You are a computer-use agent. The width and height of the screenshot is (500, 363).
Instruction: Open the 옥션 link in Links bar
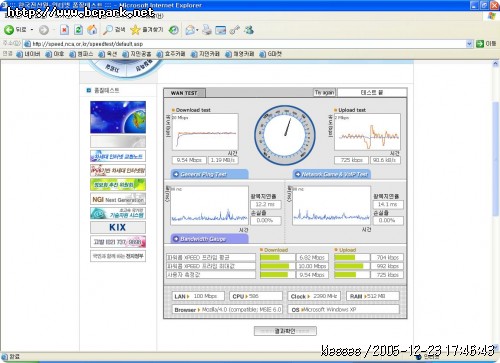pos(108,54)
